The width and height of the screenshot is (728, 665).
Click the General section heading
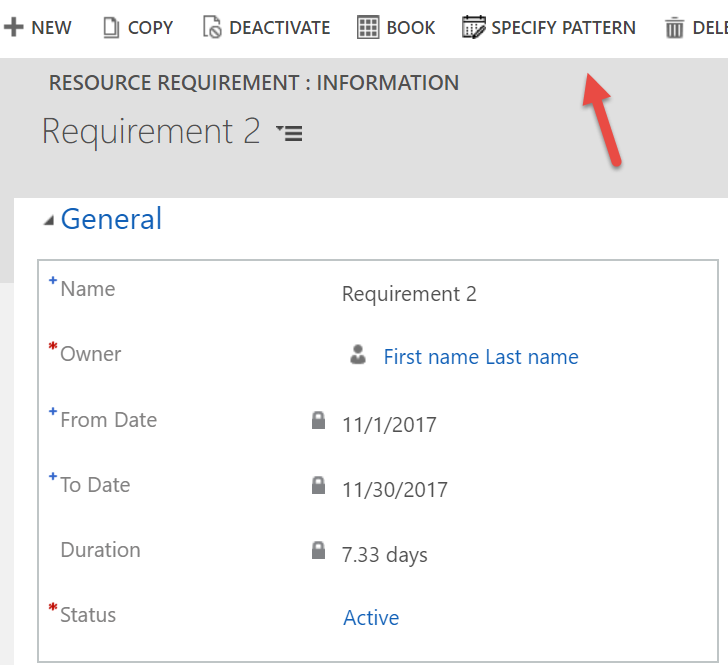coord(111,219)
